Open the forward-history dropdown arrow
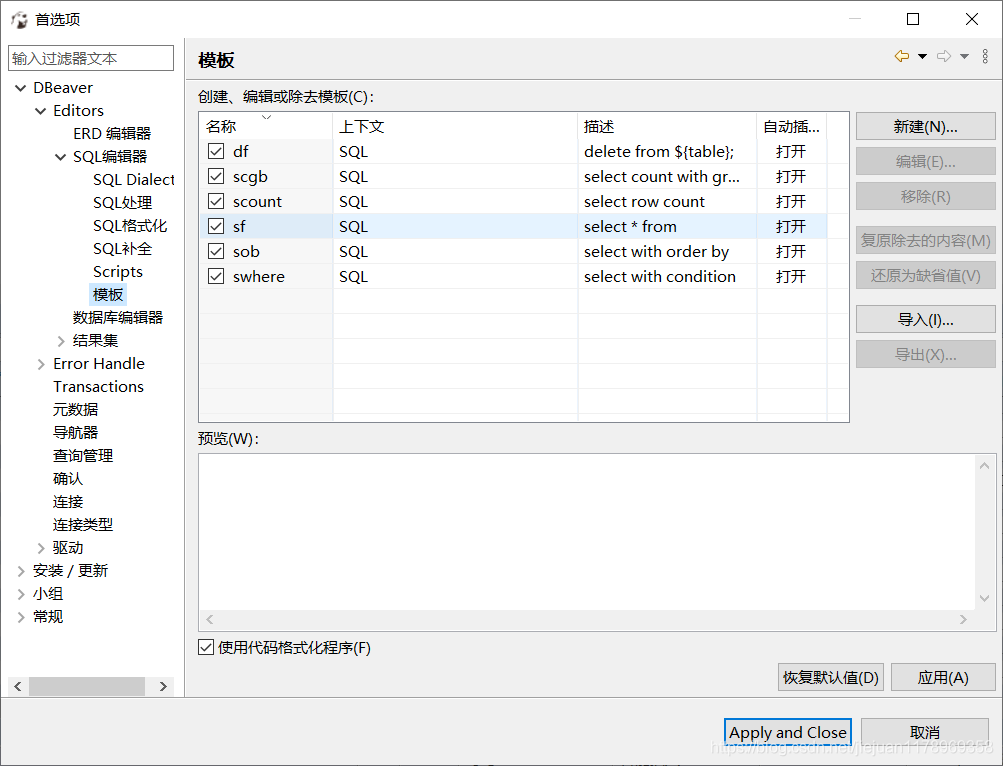This screenshot has width=1003, height=766. coord(963,55)
